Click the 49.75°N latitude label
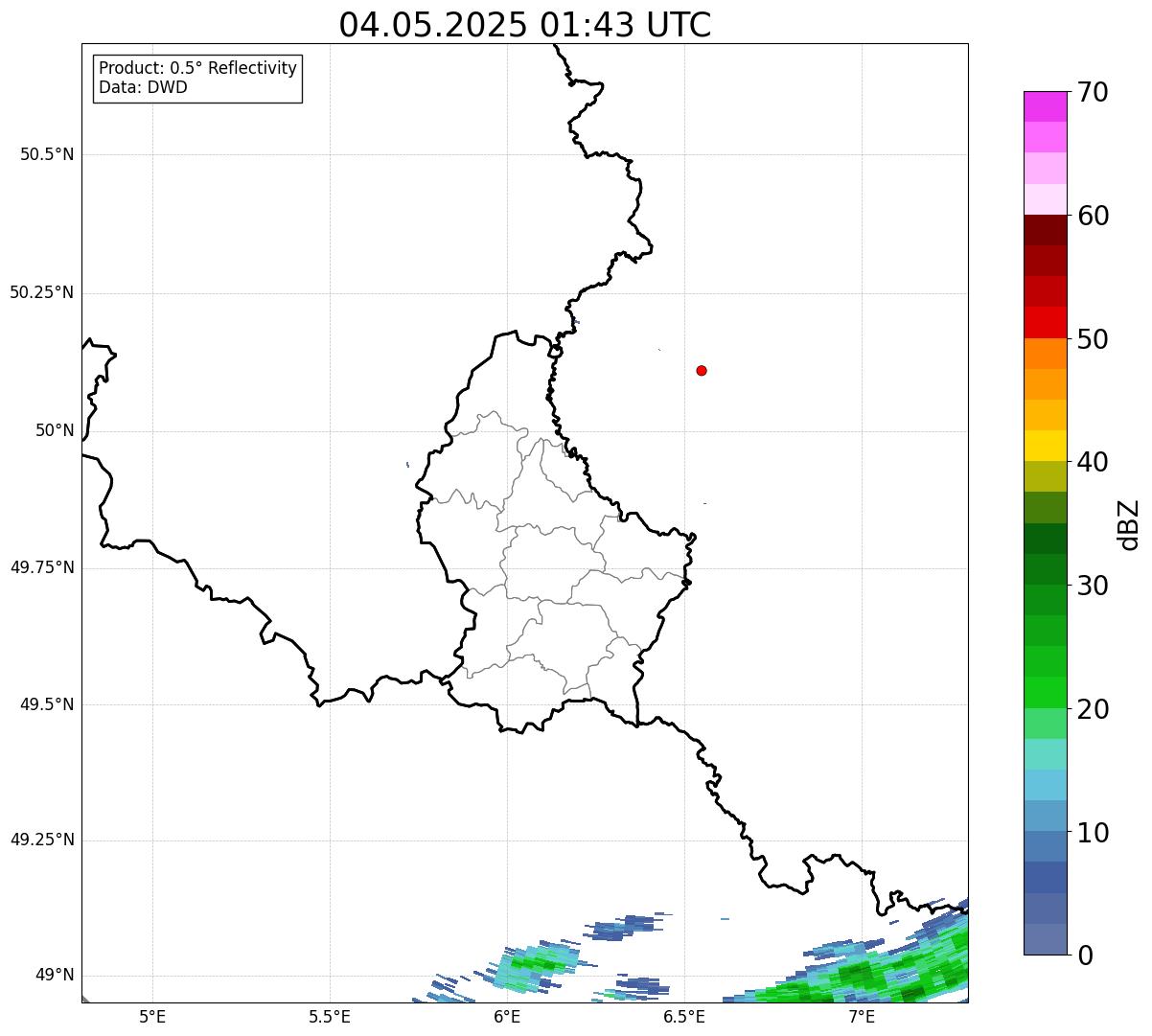The image size is (1152, 1036). point(42,567)
